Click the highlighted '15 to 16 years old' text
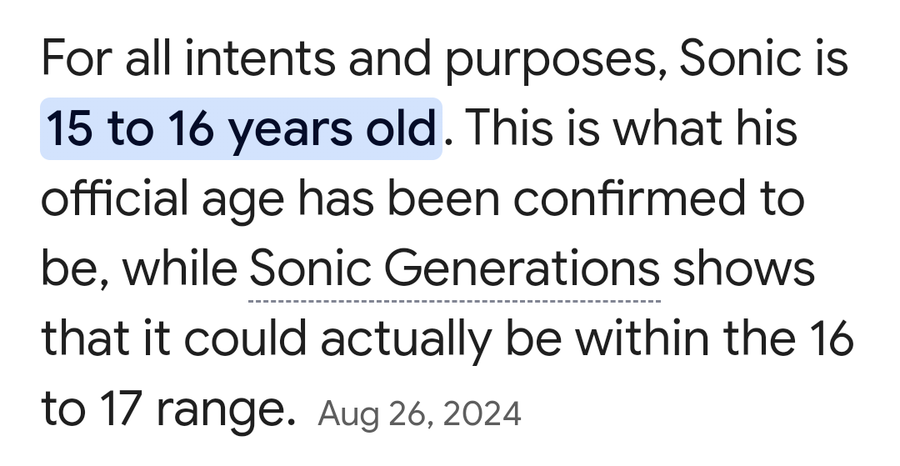Screen dimensions: 900x466 [240, 129]
